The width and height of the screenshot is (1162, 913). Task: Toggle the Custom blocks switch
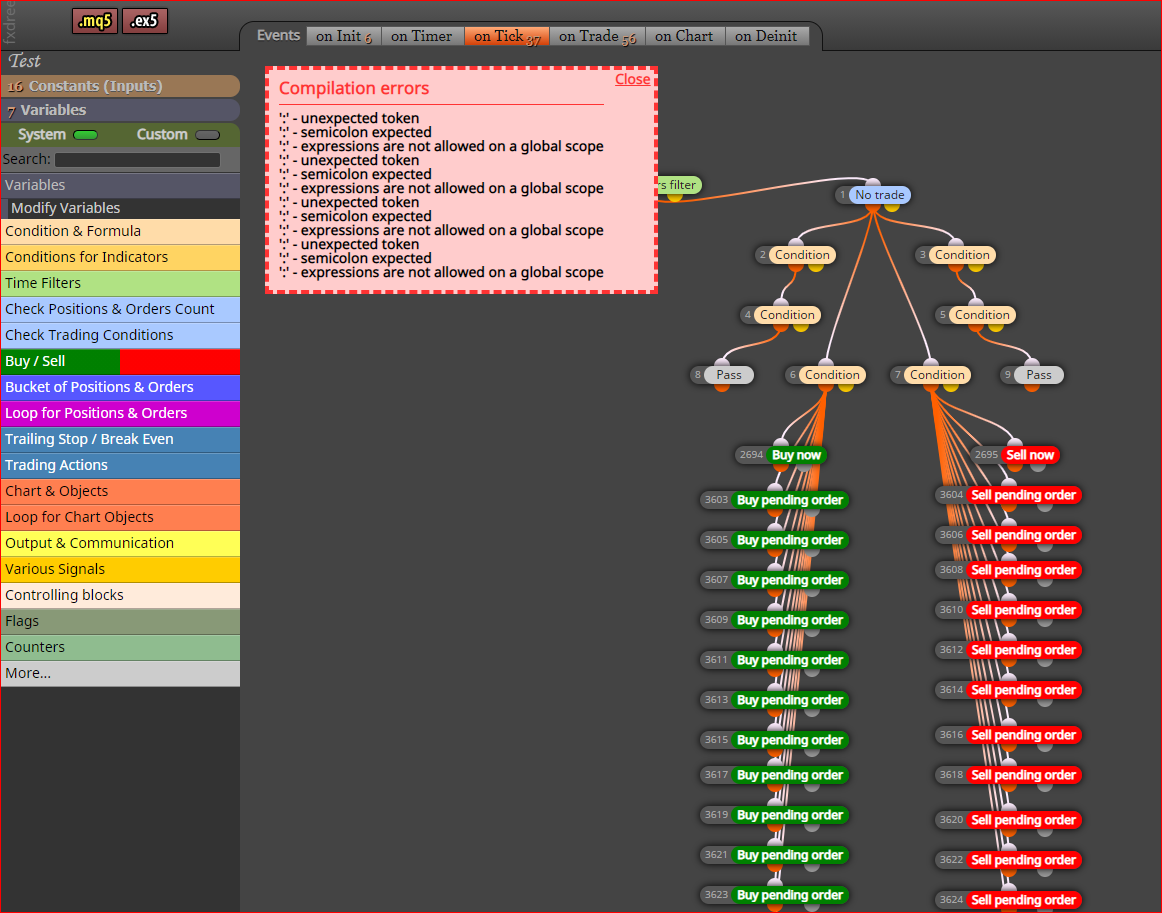(x=208, y=135)
